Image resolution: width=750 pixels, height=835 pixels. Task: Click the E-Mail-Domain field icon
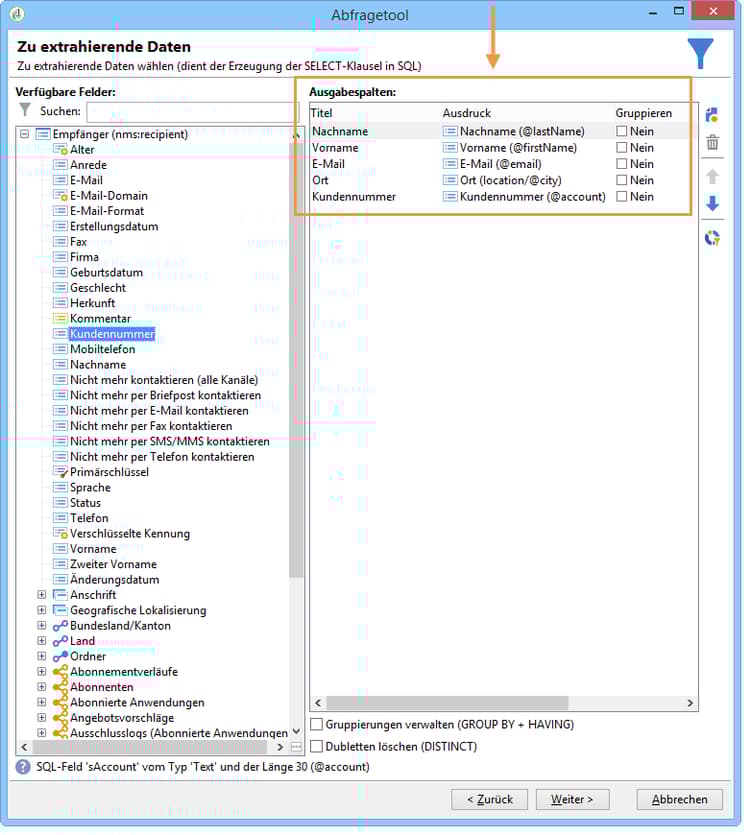[60, 195]
